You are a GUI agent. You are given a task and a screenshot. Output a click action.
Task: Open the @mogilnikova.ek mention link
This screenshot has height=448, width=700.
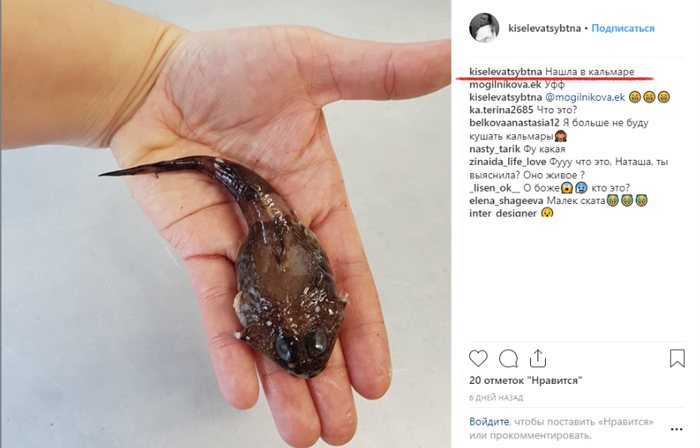point(586,97)
